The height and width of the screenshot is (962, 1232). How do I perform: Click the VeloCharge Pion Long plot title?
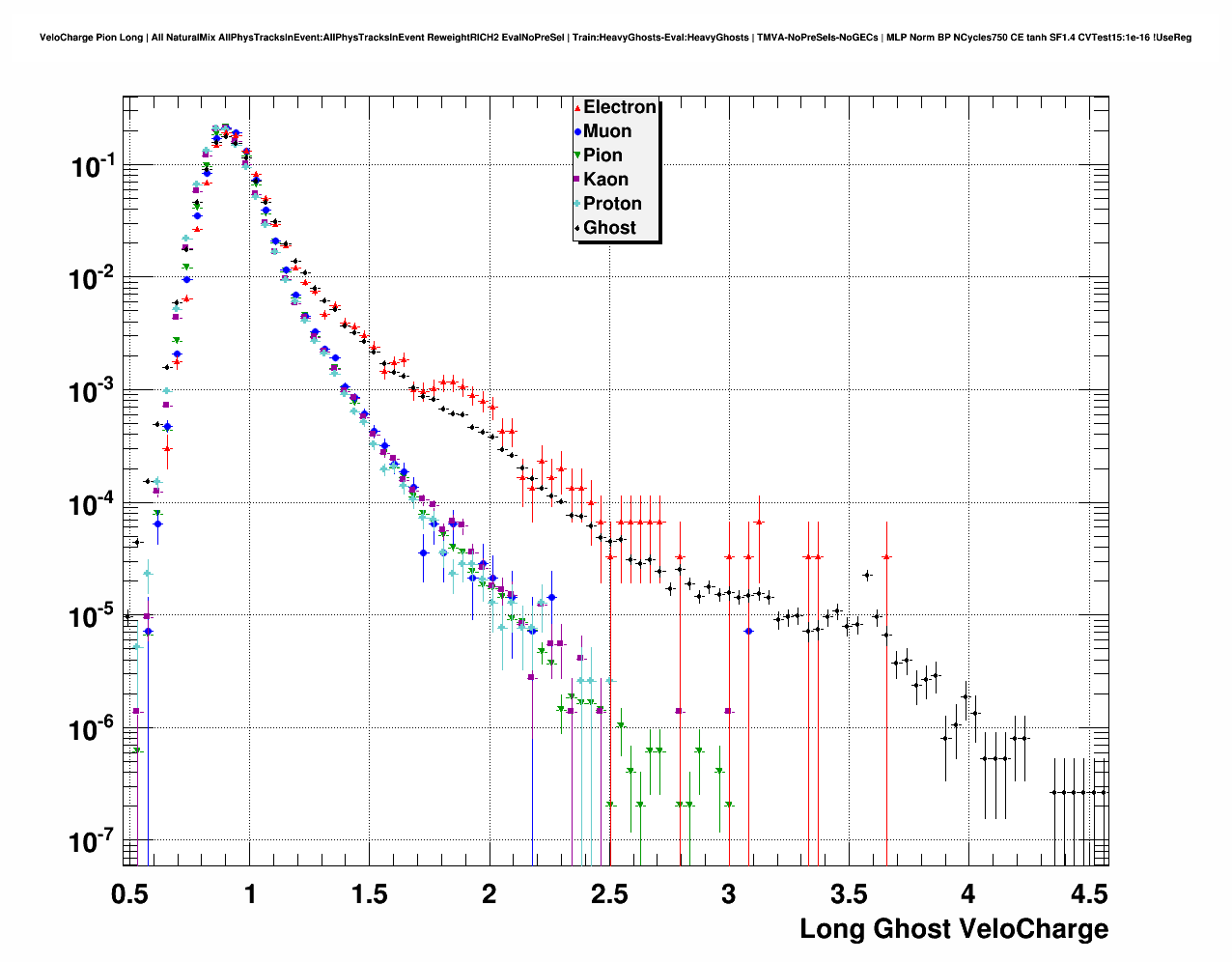point(615,38)
